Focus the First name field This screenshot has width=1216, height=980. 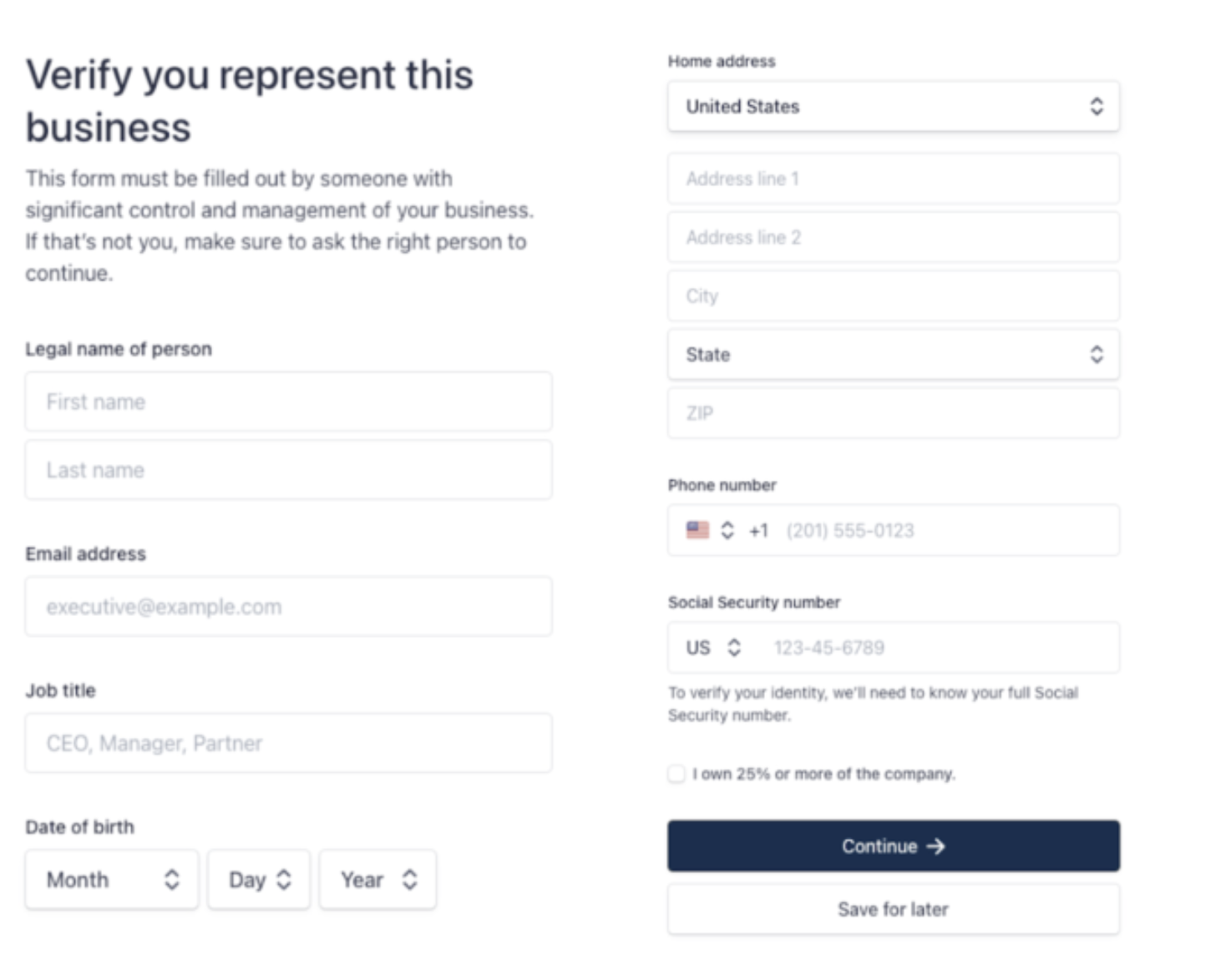coord(288,402)
